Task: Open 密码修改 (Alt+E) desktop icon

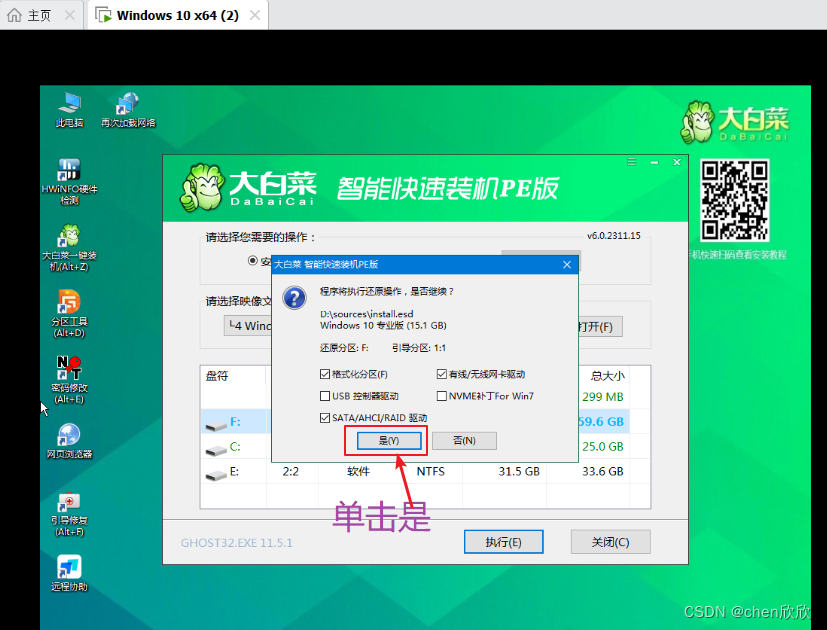Action: point(69,380)
